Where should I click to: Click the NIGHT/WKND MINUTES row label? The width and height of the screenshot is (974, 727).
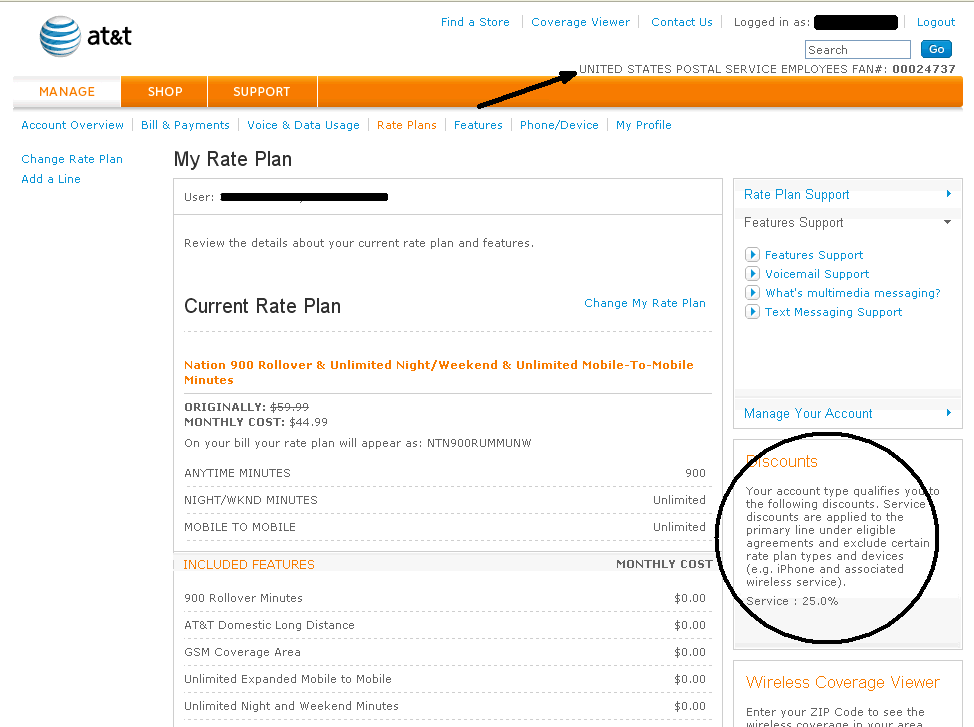tap(251, 500)
